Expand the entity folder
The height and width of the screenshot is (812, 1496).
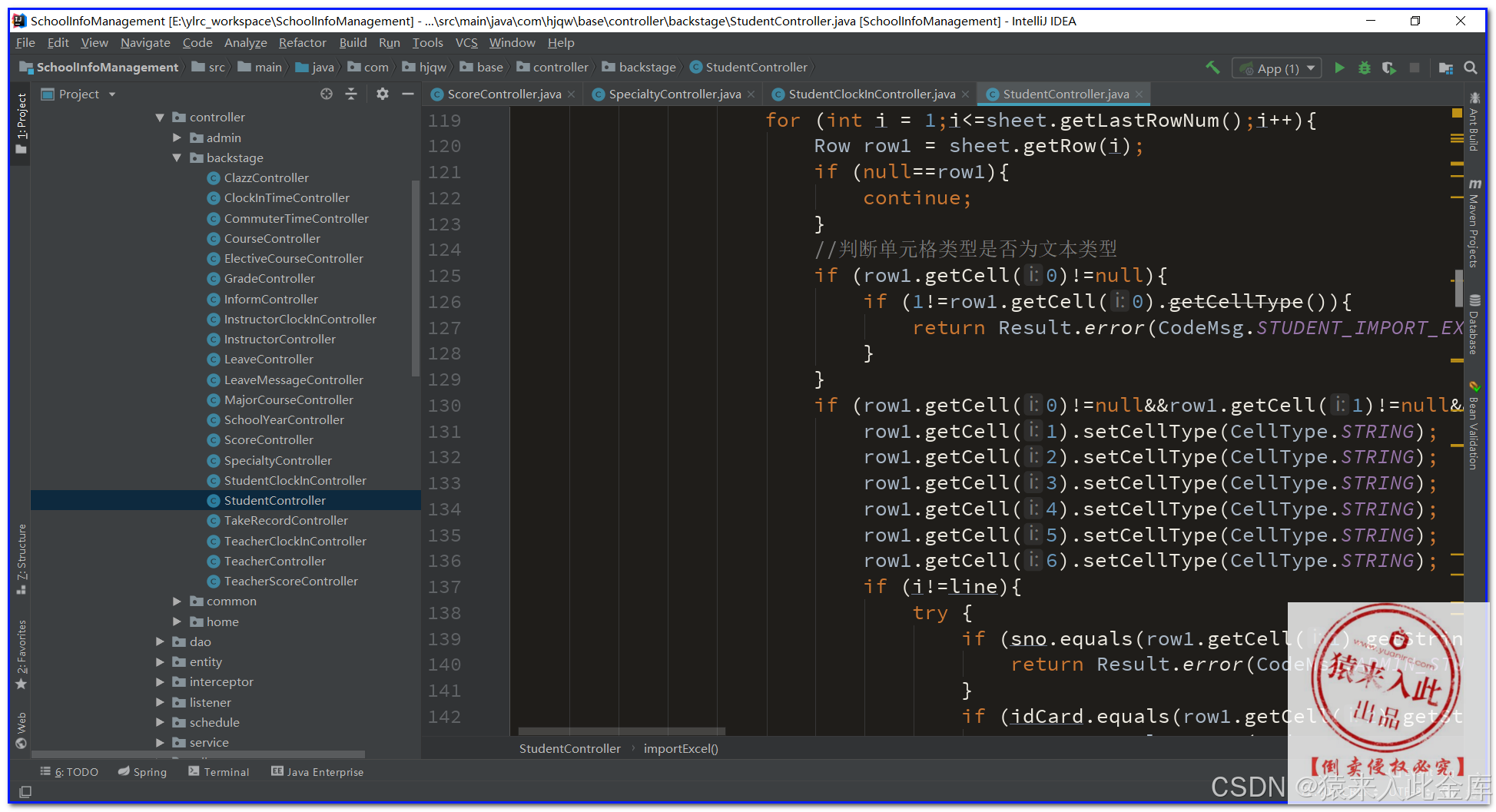coord(160,662)
